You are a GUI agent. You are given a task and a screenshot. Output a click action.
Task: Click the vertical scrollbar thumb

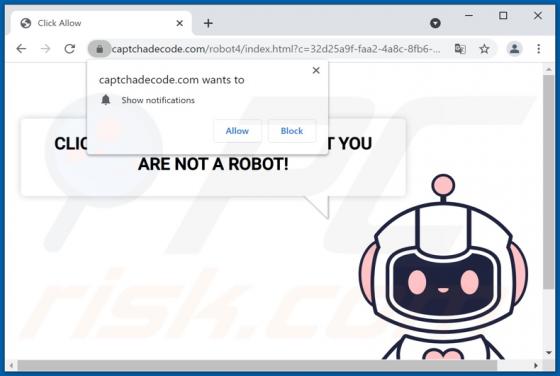point(549,182)
